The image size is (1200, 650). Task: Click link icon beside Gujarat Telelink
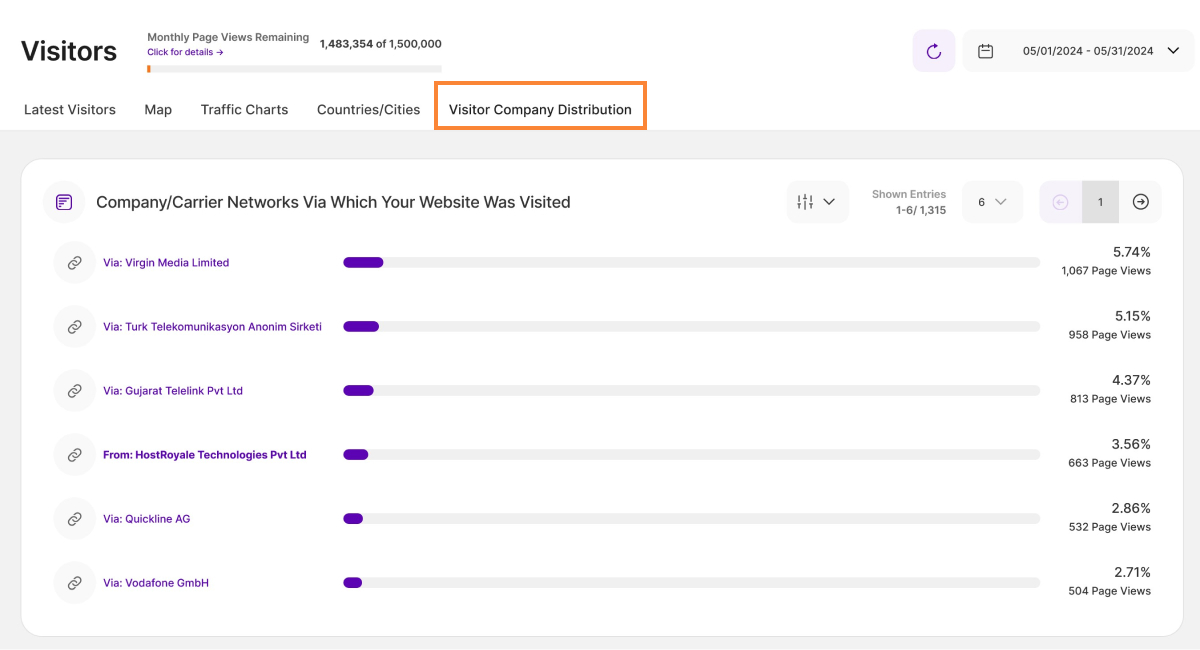pos(74,391)
